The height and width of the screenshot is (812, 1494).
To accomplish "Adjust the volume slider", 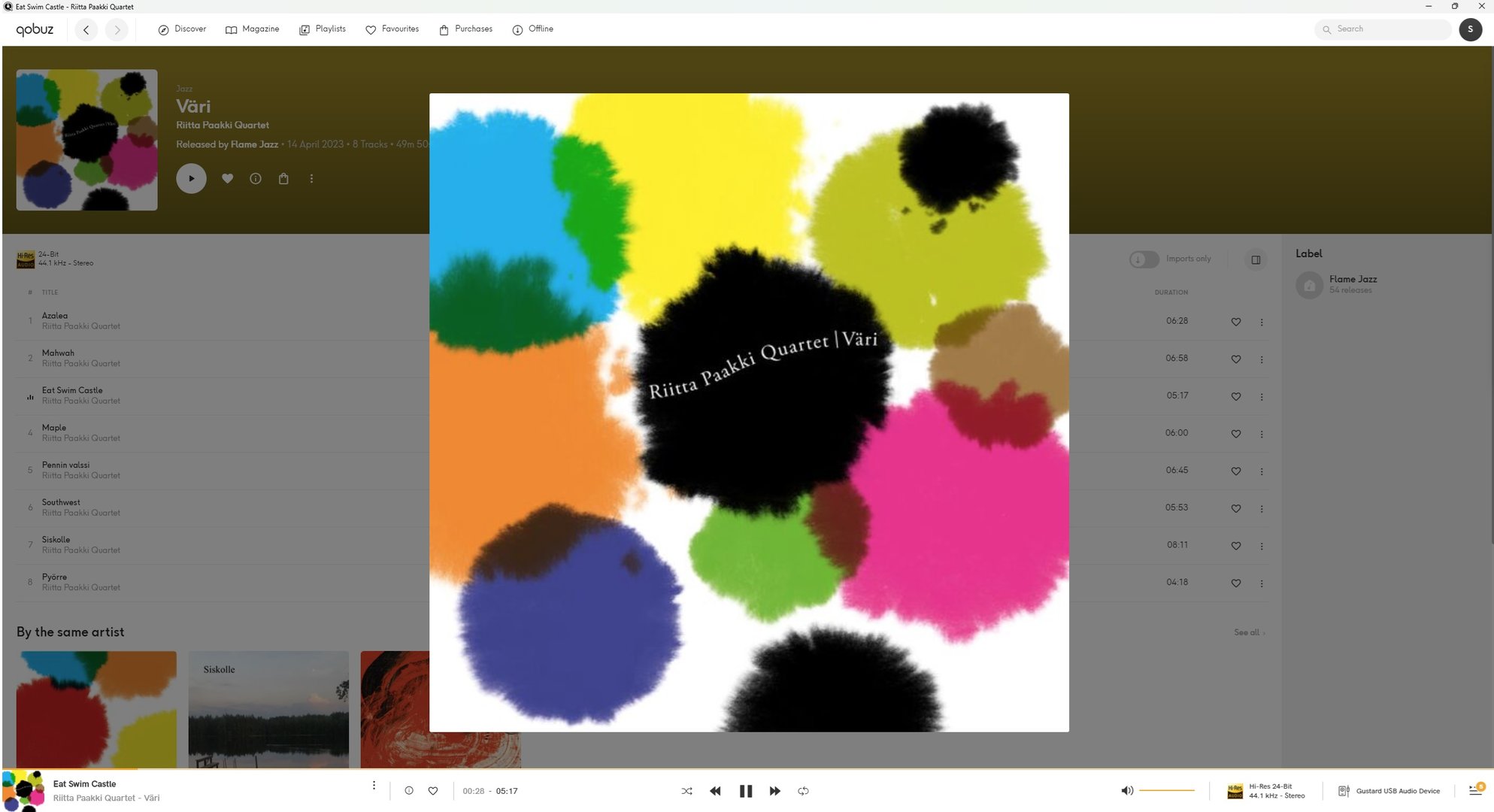I will pos(1167,791).
